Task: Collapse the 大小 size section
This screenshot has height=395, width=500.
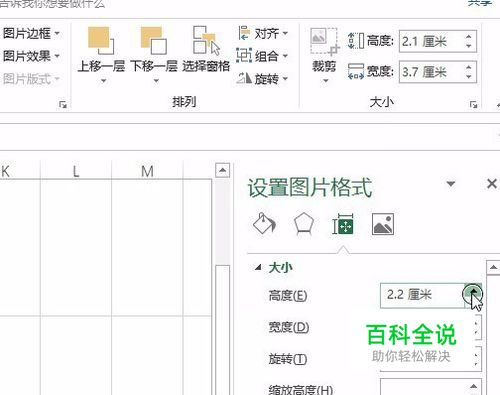Action: point(258,267)
